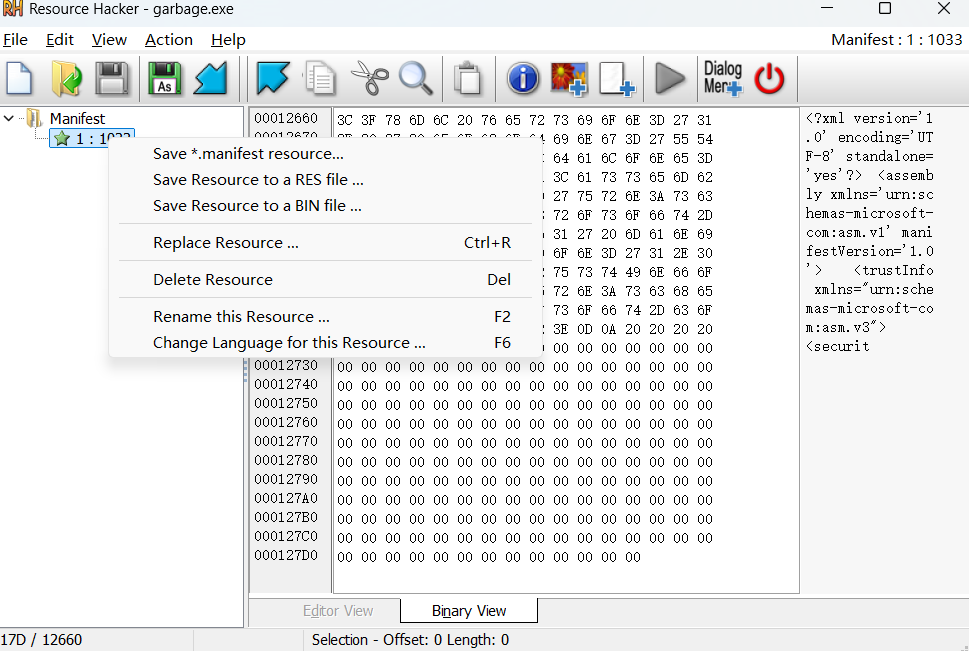Switch to the Editor View tab
This screenshot has height=651, width=969.
338,611
